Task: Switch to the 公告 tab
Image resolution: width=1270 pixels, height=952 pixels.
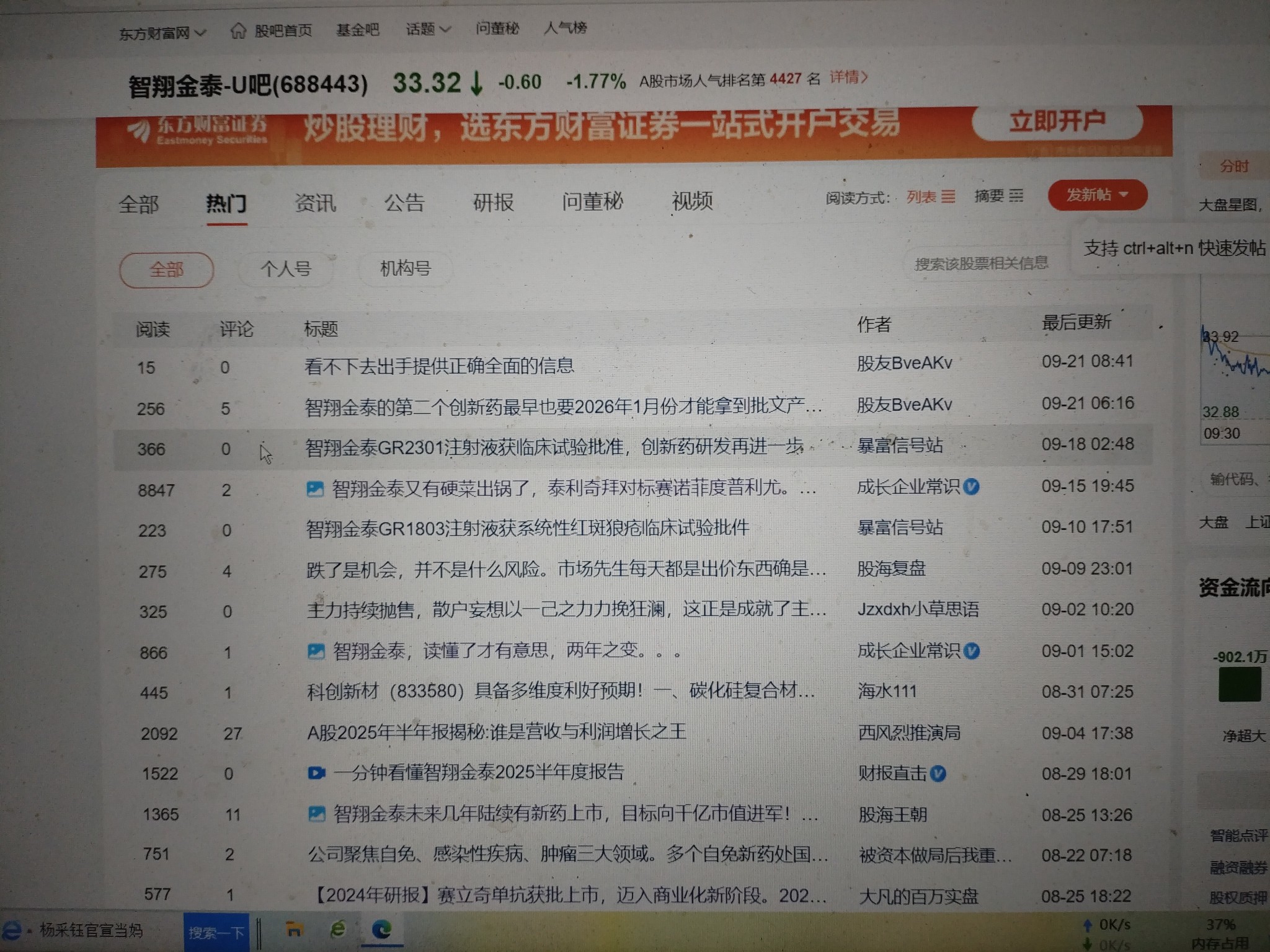Action: point(404,202)
